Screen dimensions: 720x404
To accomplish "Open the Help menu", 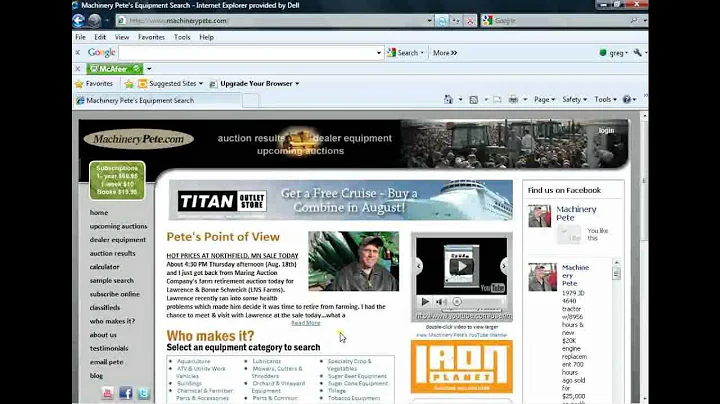I will [x=206, y=37].
